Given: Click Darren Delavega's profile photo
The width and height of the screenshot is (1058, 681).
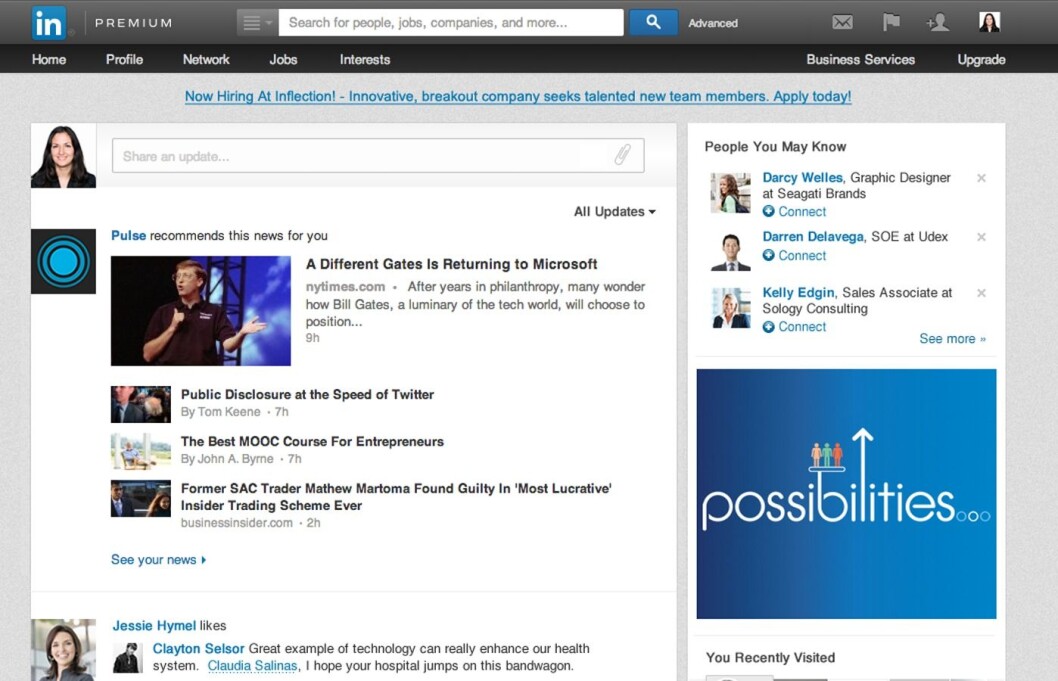Looking at the screenshot, I should point(731,251).
